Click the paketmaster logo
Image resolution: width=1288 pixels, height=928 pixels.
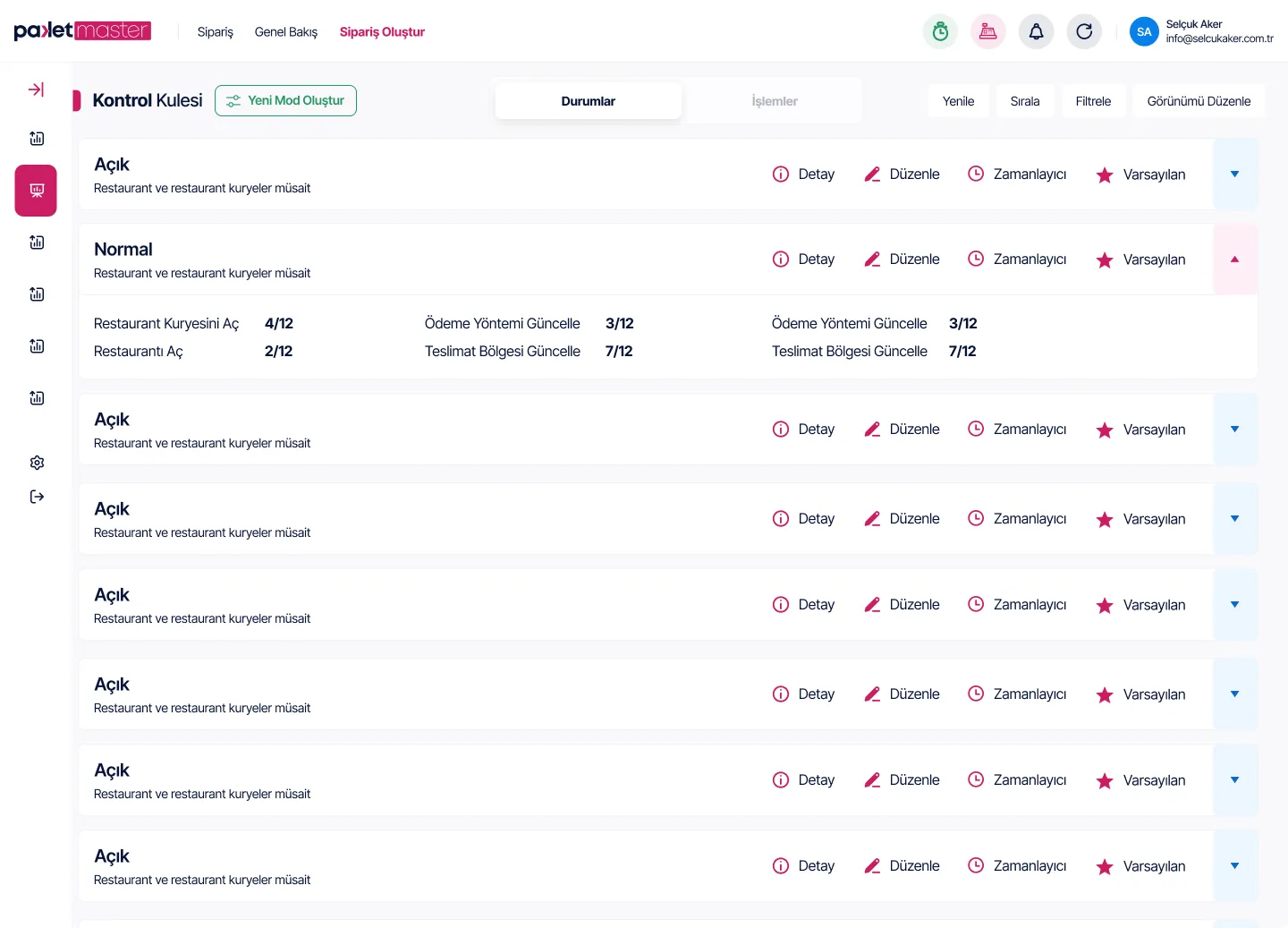(82, 31)
